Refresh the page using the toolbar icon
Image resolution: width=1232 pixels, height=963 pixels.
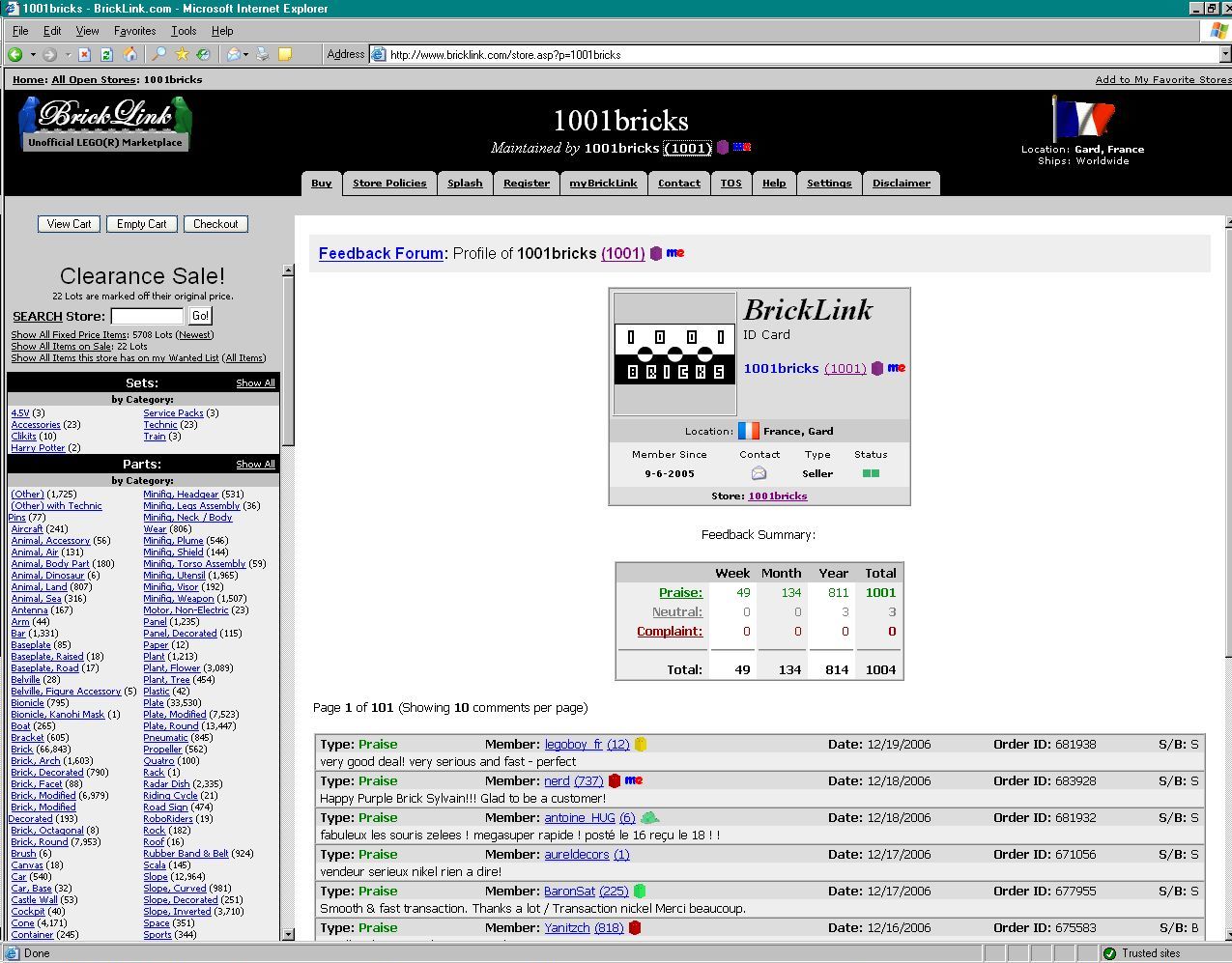pos(107,55)
